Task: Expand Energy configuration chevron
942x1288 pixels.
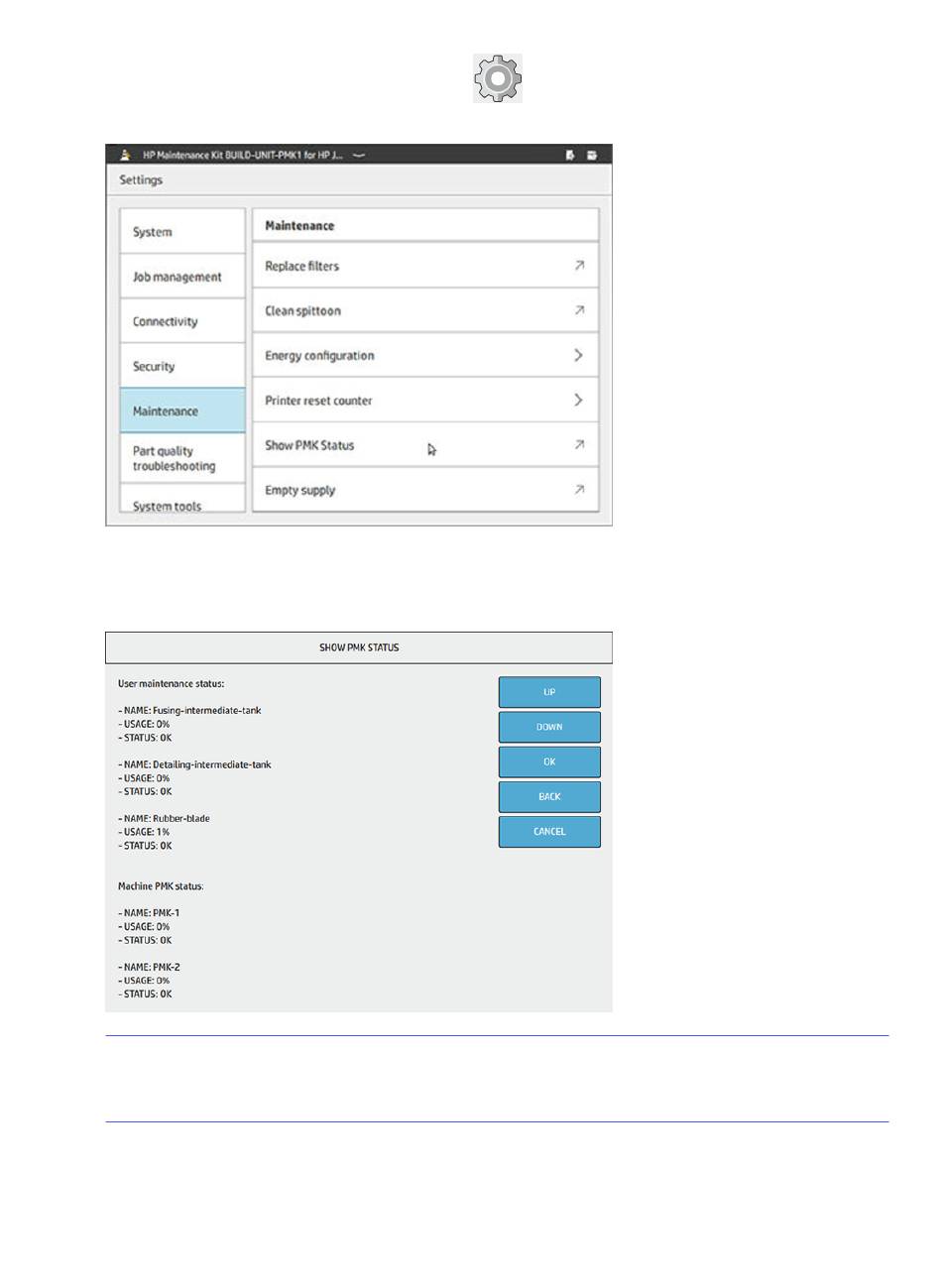Action: click(579, 355)
